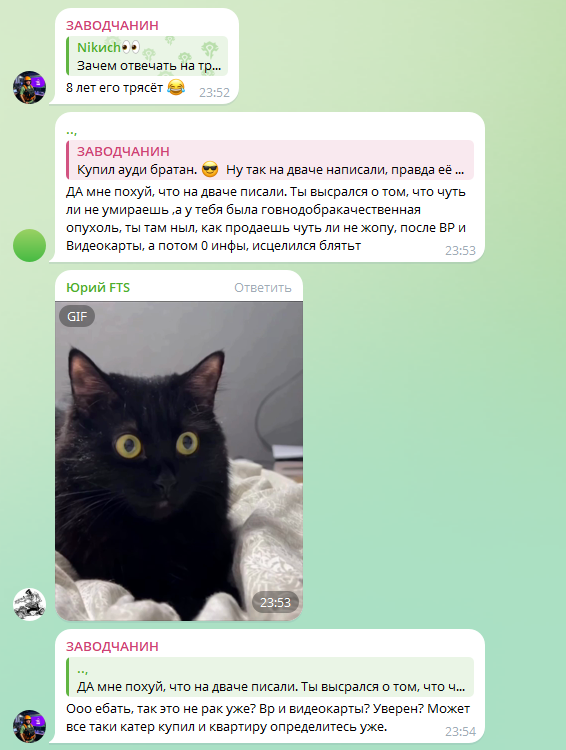
Task: Open the green circle avatar profile
Action: click(29, 245)
